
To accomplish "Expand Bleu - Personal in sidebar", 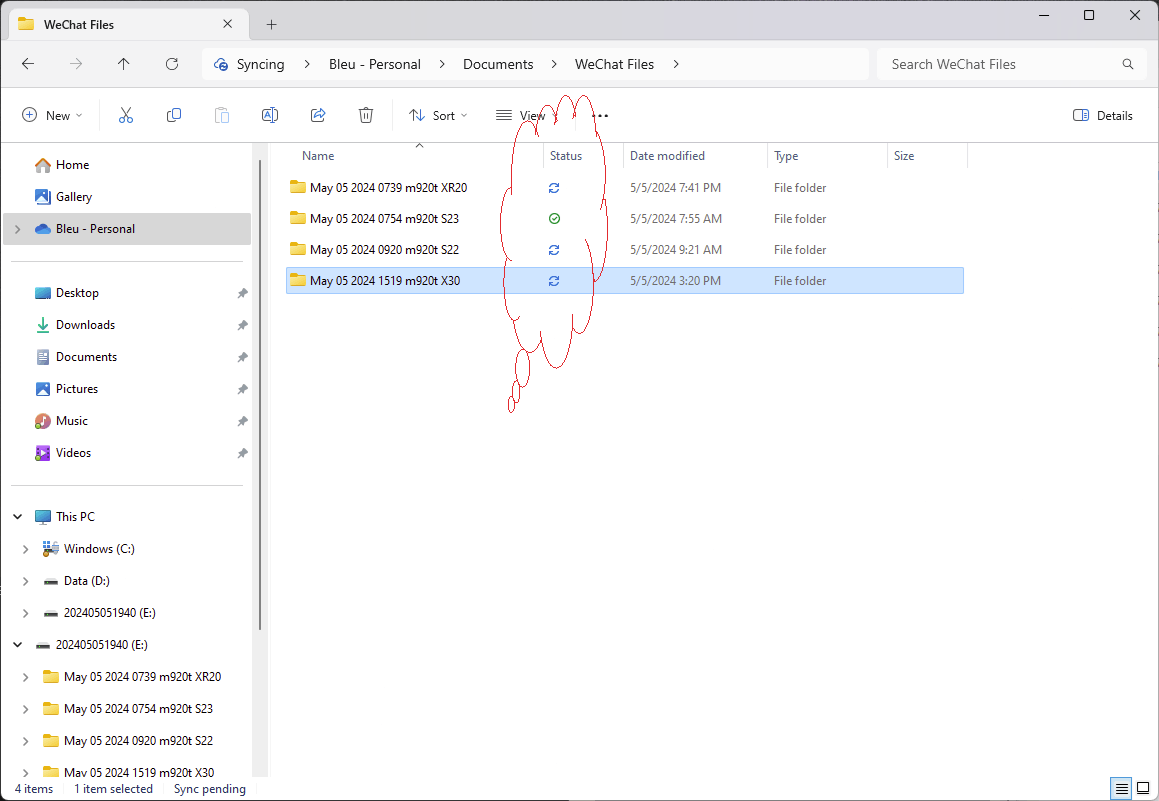I will pos(18,229).
